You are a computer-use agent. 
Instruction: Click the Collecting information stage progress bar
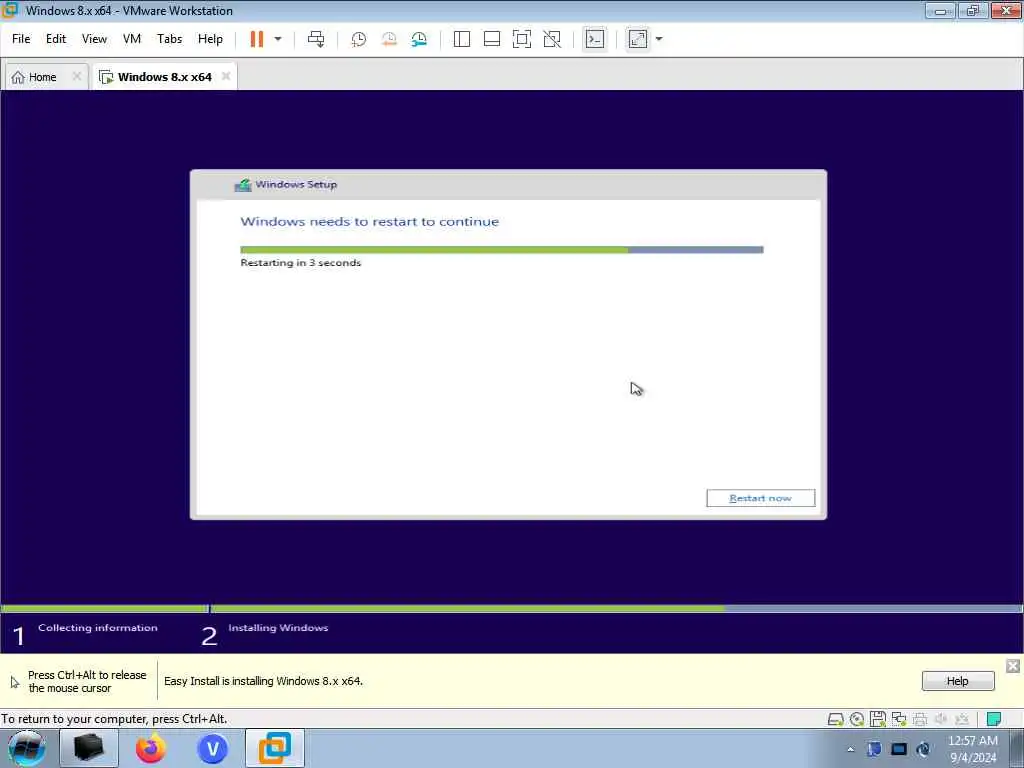(x=104, y=609)
